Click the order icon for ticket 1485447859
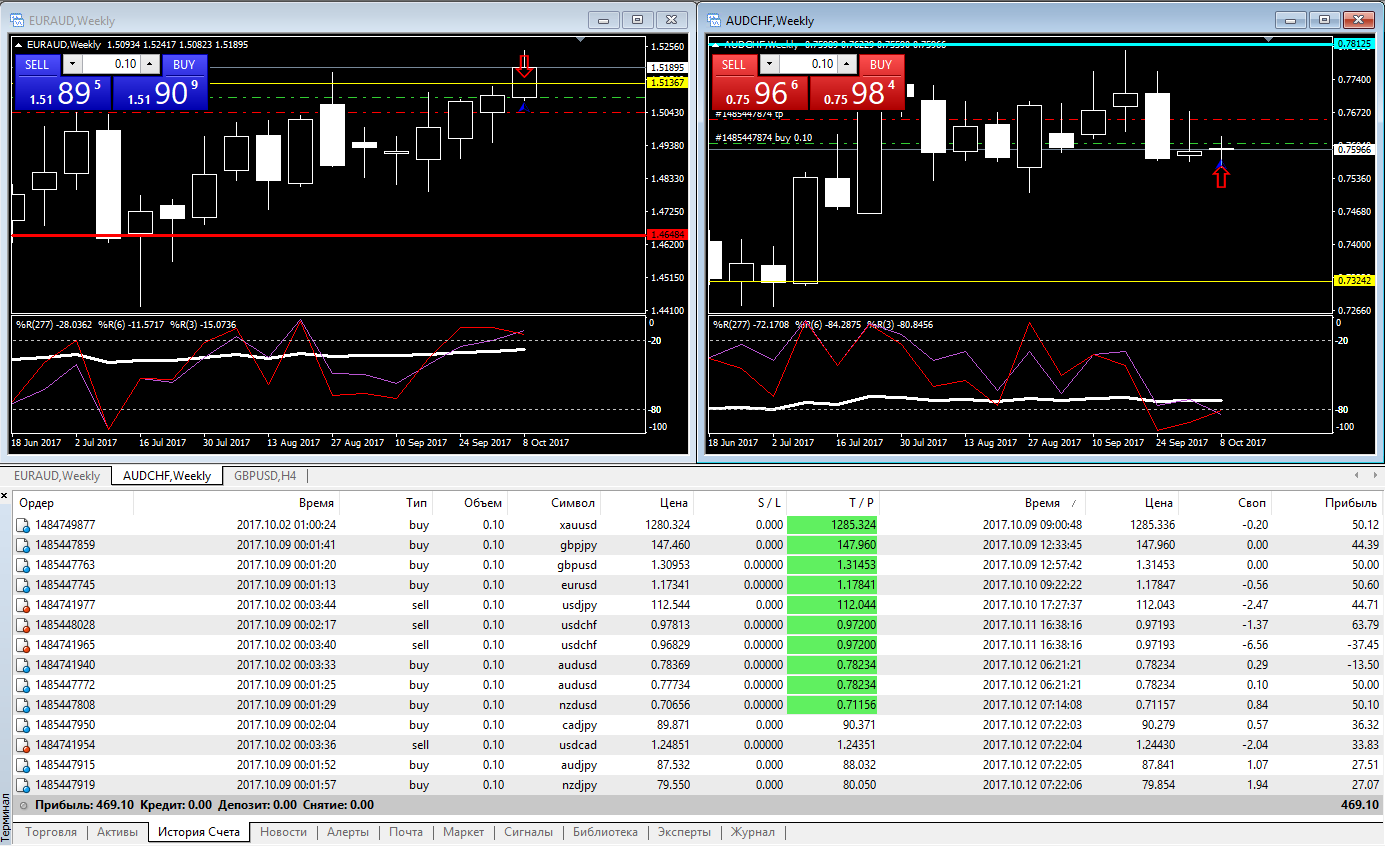 [x=23, y=545]
